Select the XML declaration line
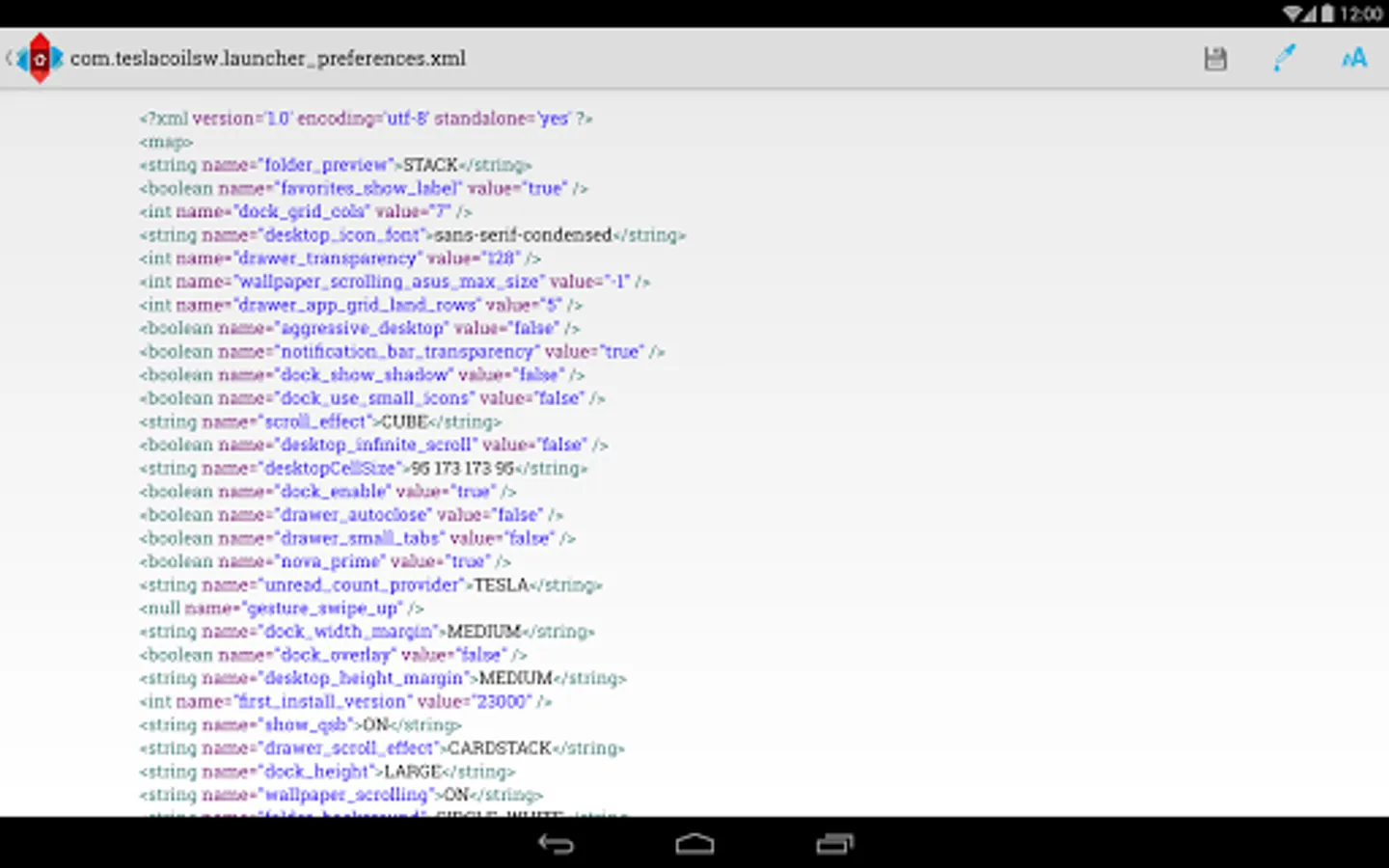1389x868 pixels. (366, 119)
